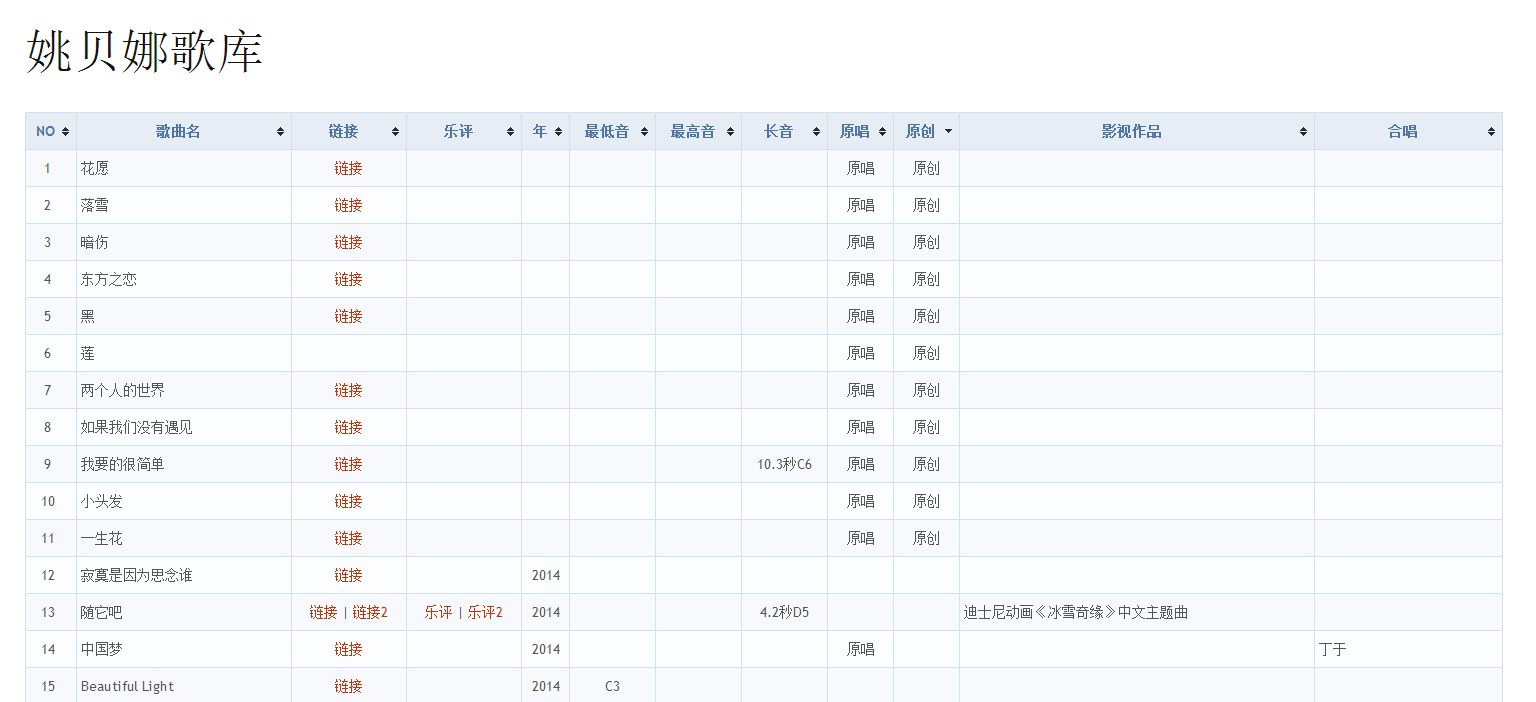Open 链接2 for 随它吧
This screenshot has height=702, width=1536.
(x=370, y=612)
